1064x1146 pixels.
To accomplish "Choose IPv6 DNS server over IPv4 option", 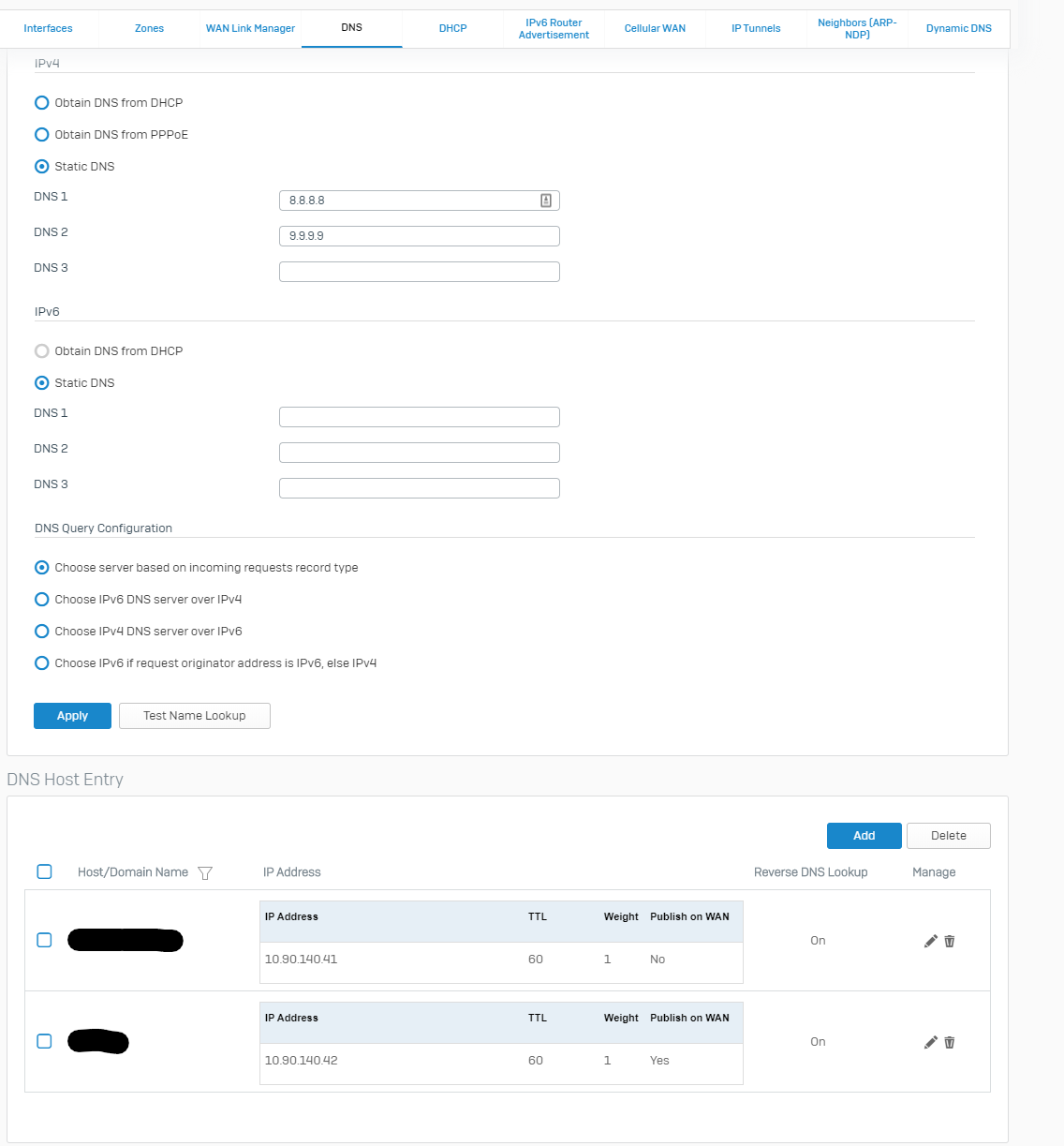I will [42, 600].
